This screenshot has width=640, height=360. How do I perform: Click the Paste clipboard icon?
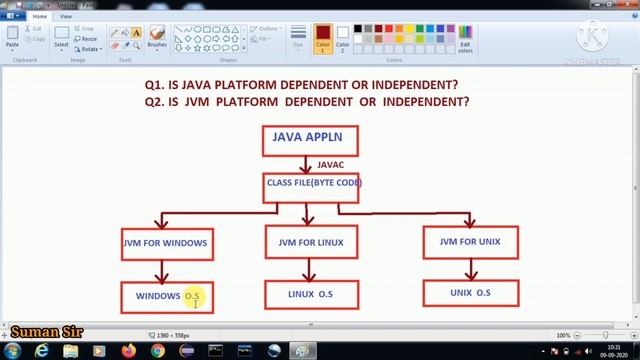[x=12, y=33]
